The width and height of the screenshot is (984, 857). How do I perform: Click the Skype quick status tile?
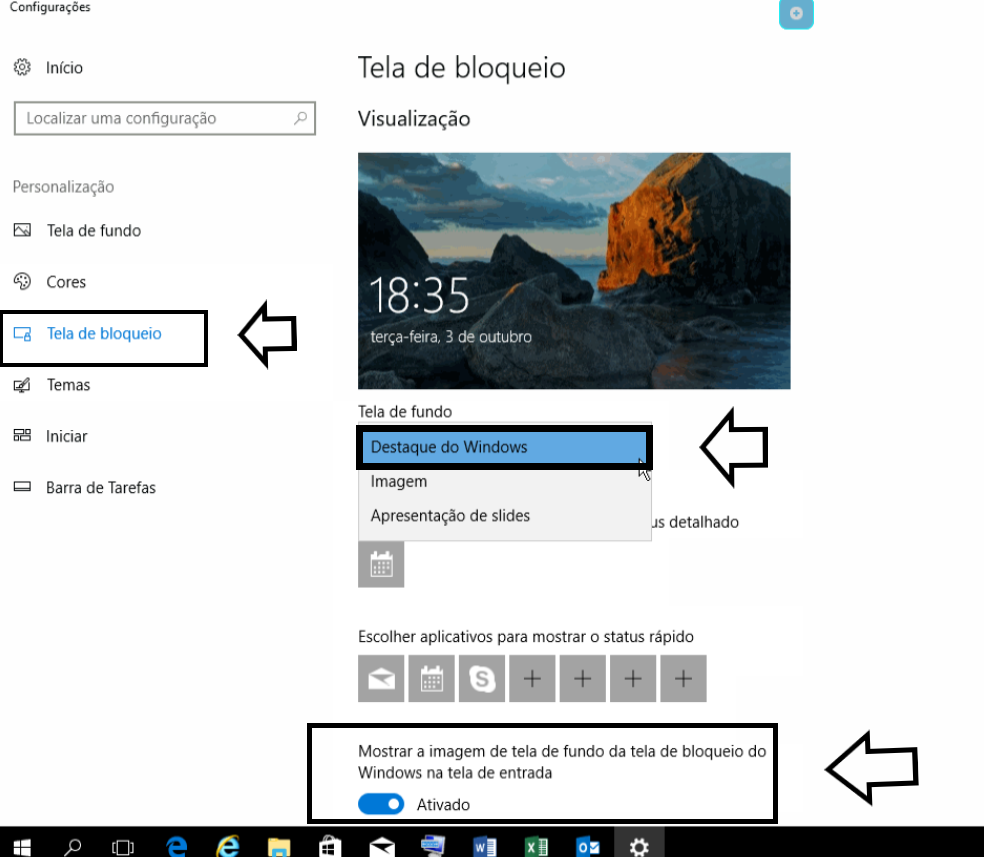[482, 679]
